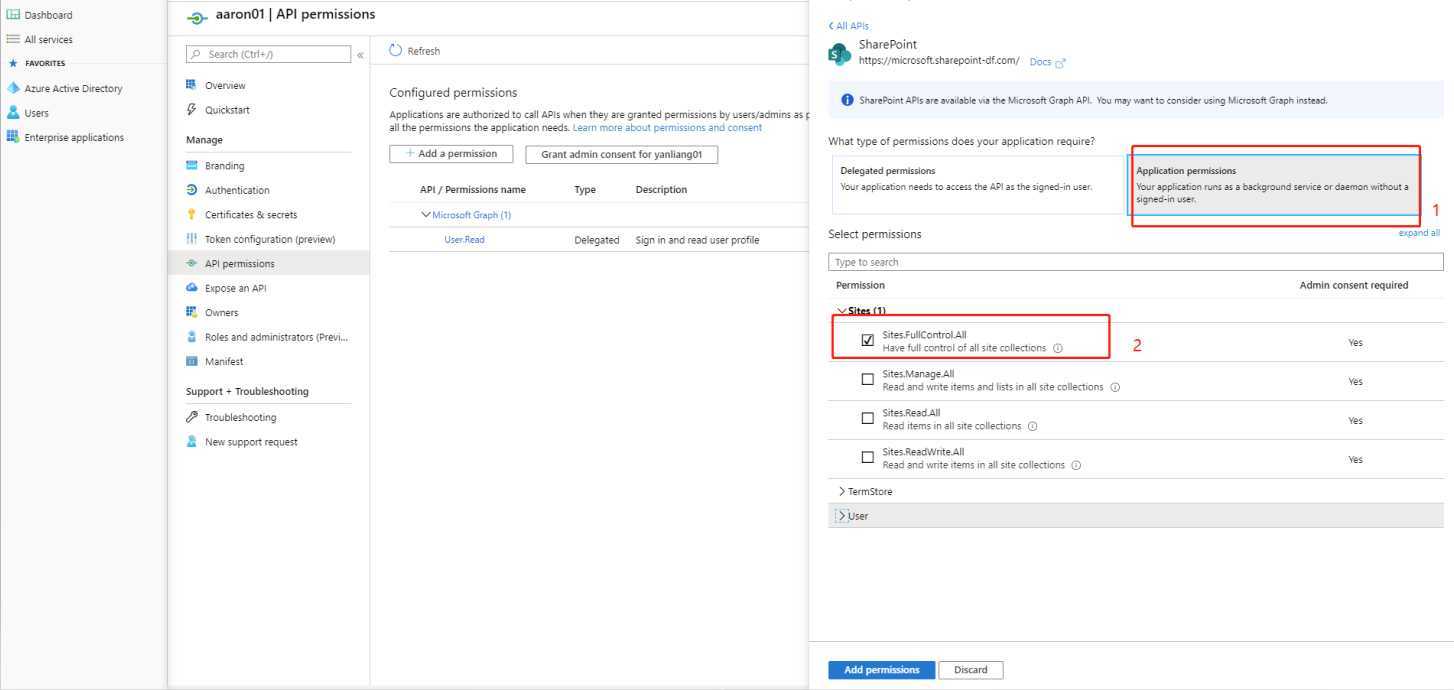Open the SharePoint Docs link
This screenshot has height=690, width=1454.
[x=1040, y=62]
